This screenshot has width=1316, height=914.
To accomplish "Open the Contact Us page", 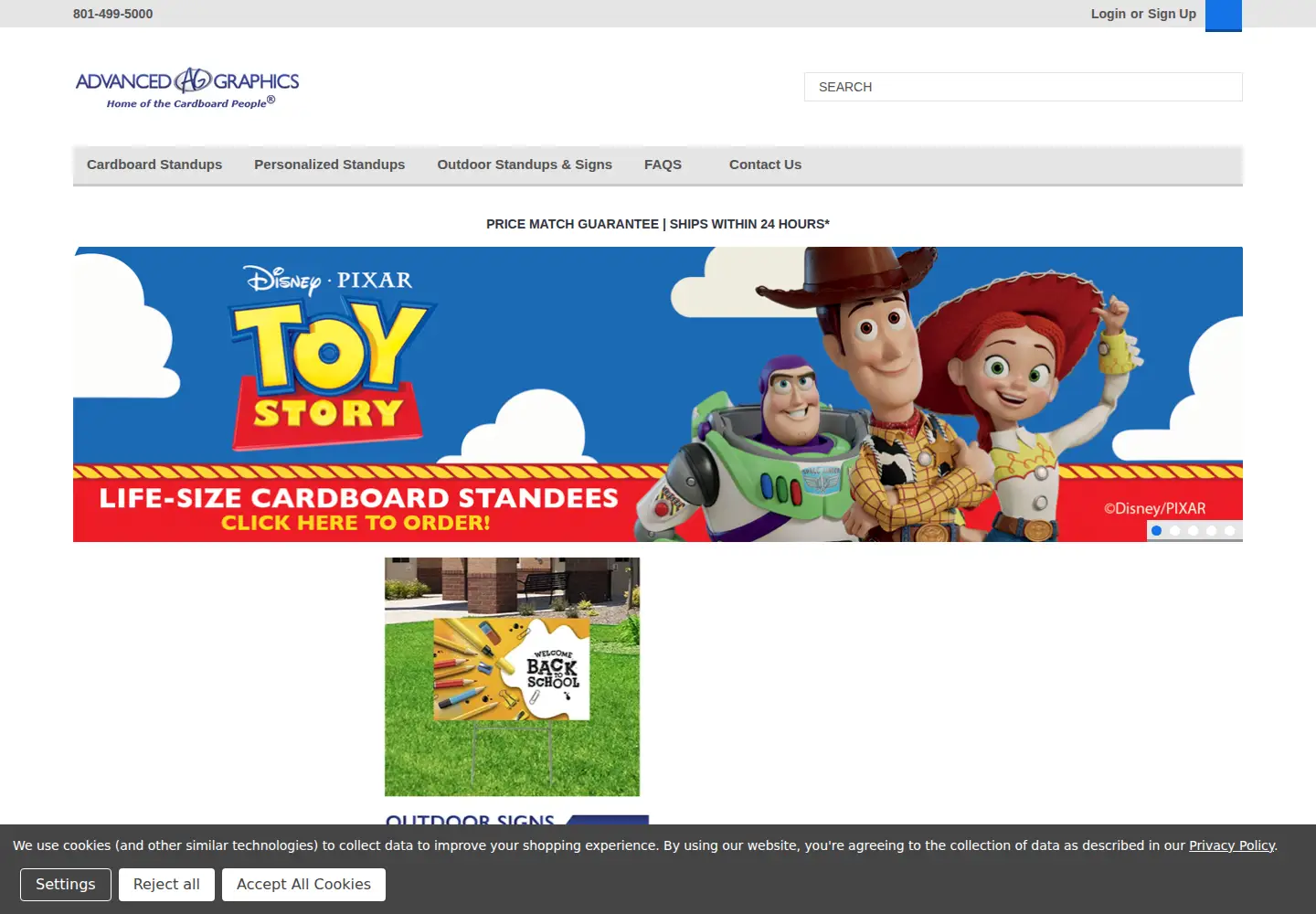I will click(765, 165).
